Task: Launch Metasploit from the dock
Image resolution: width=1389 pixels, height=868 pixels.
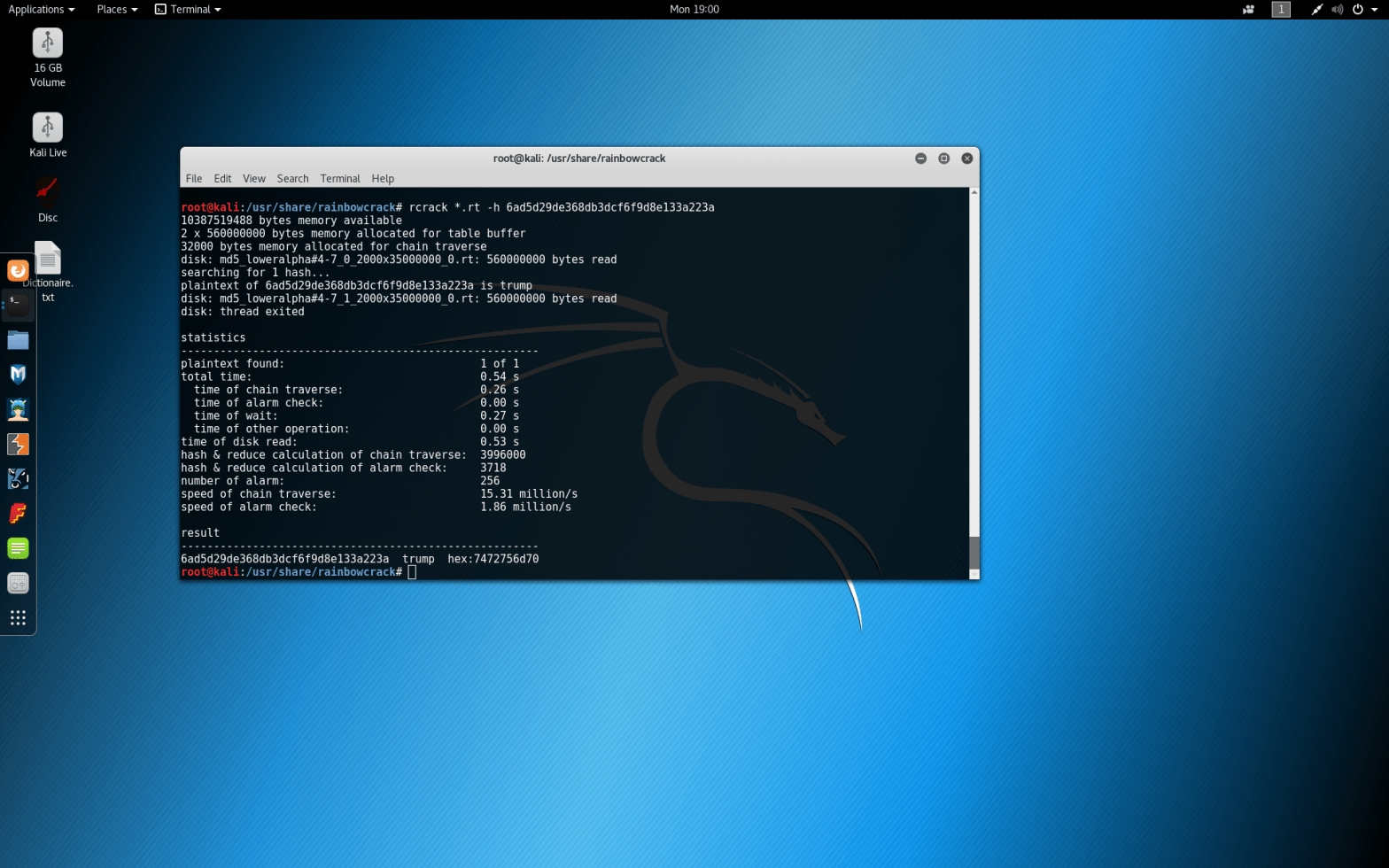Action: point(18,375)
